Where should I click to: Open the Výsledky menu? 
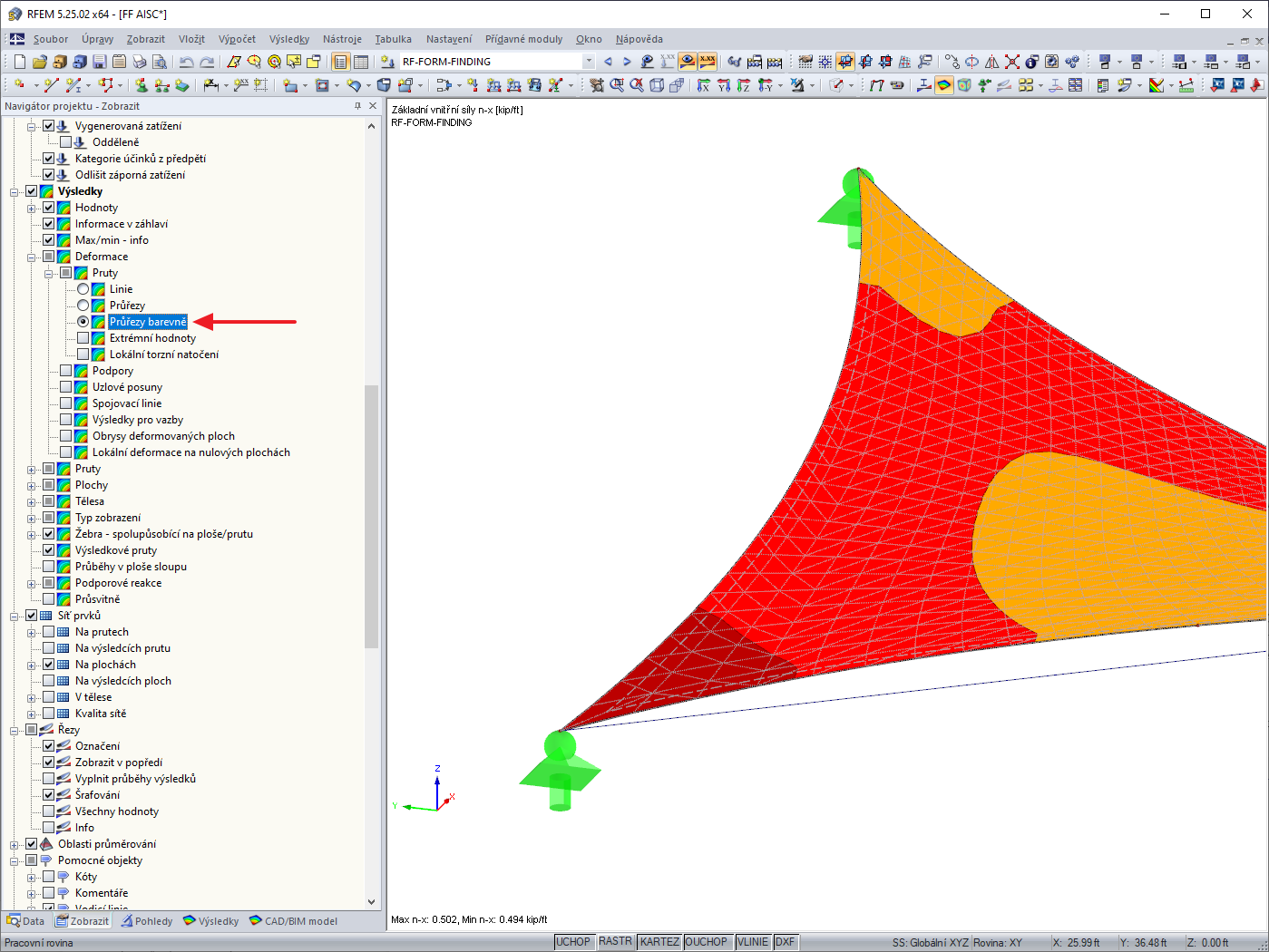pos(289,39)
